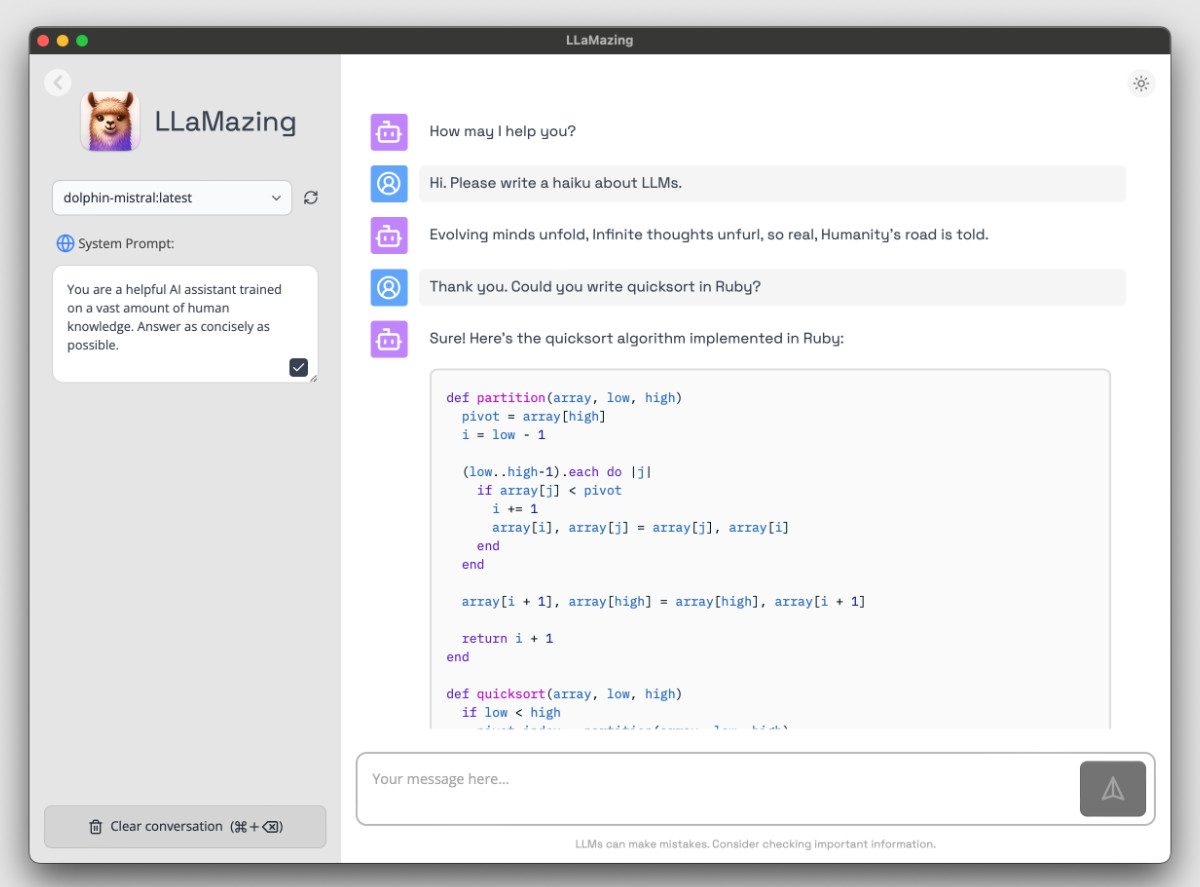Click the 'Sure! Here's the quicksort algorithm' text
1200x887 pixels.
[636, 339]
